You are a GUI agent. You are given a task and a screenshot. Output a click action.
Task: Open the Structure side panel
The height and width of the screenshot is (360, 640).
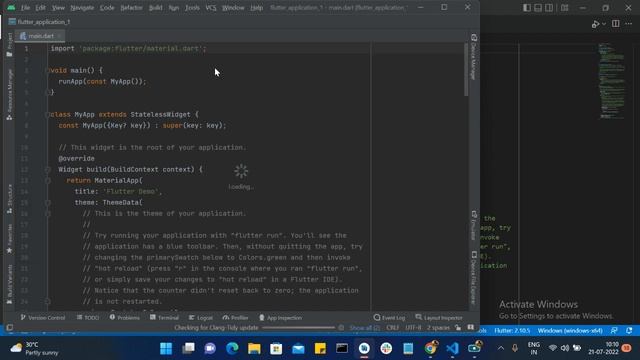click(x=9, y=199)
